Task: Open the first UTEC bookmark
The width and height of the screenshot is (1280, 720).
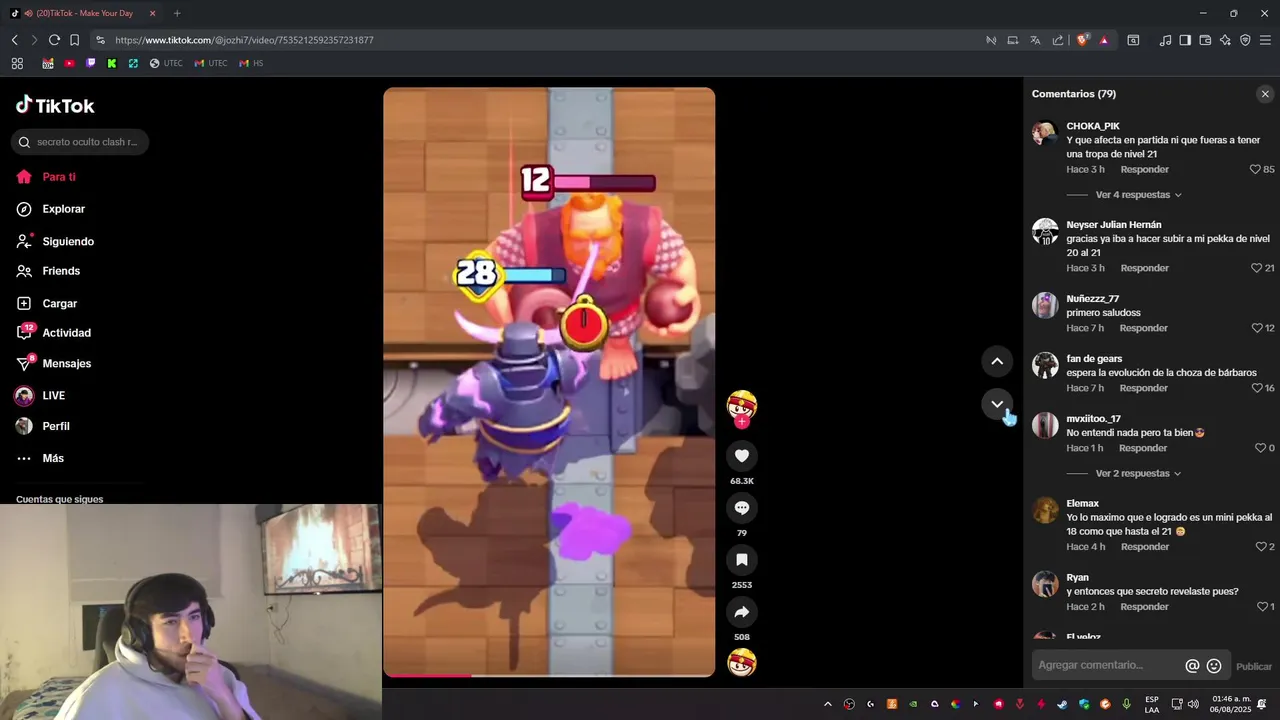Action: tap(166, 63)
